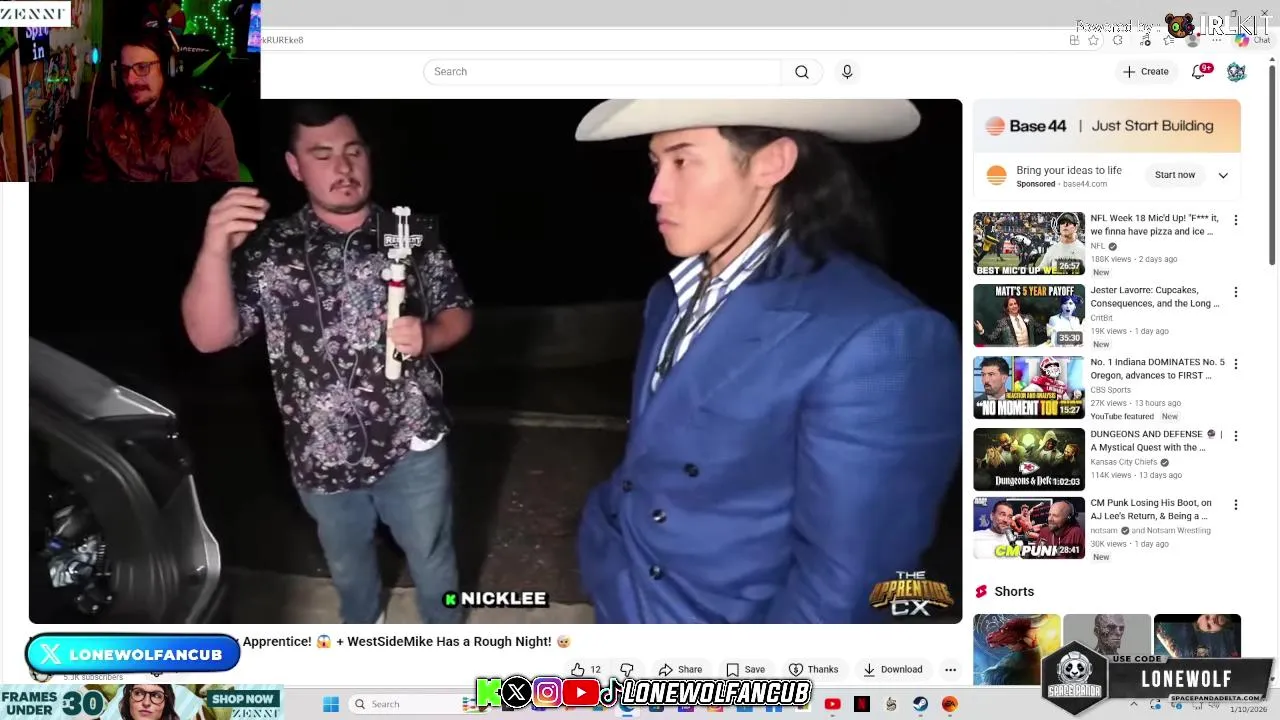Click the NFL channel name link

1097,246
